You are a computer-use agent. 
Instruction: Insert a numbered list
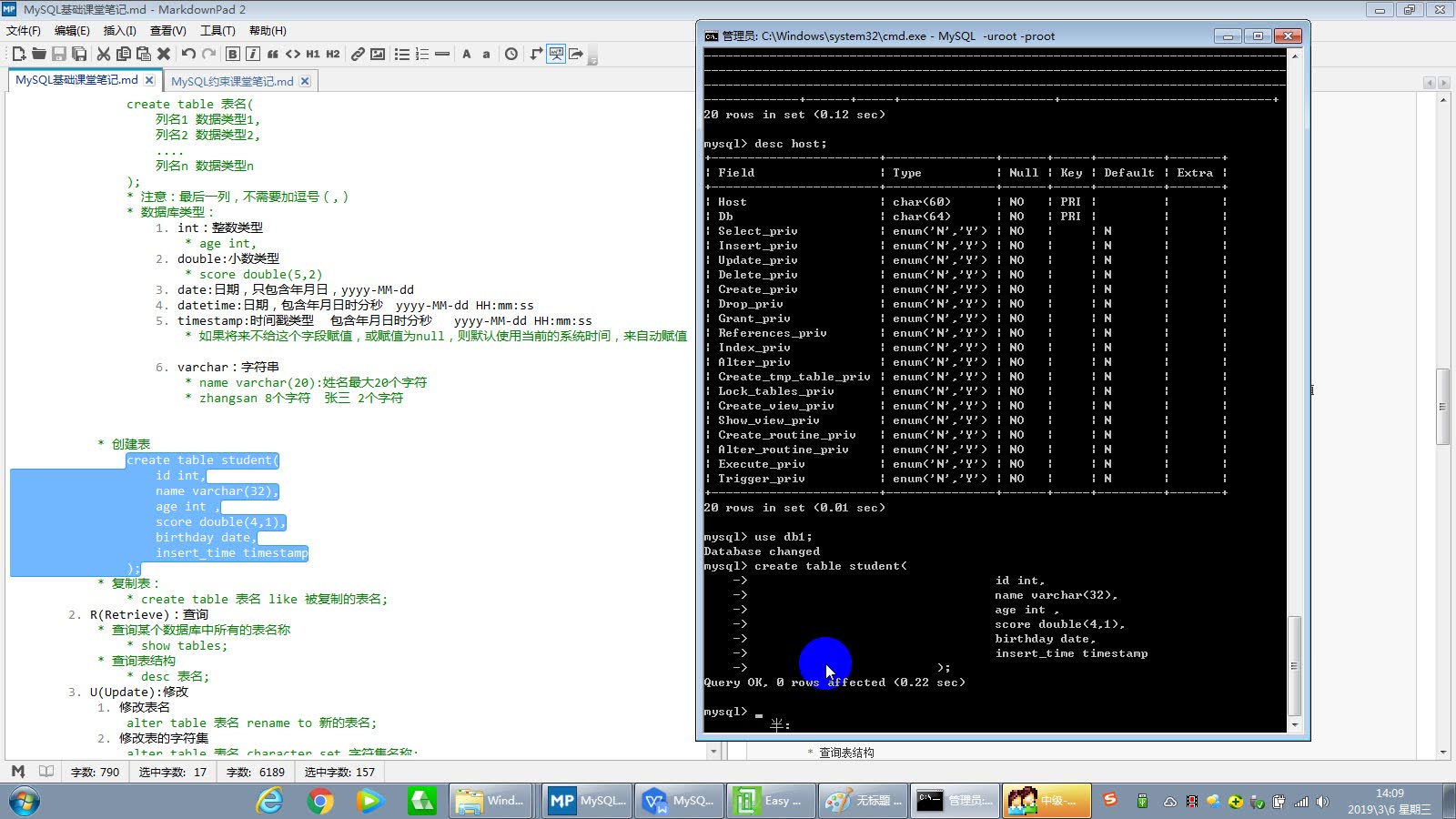(x=421, y=54)
